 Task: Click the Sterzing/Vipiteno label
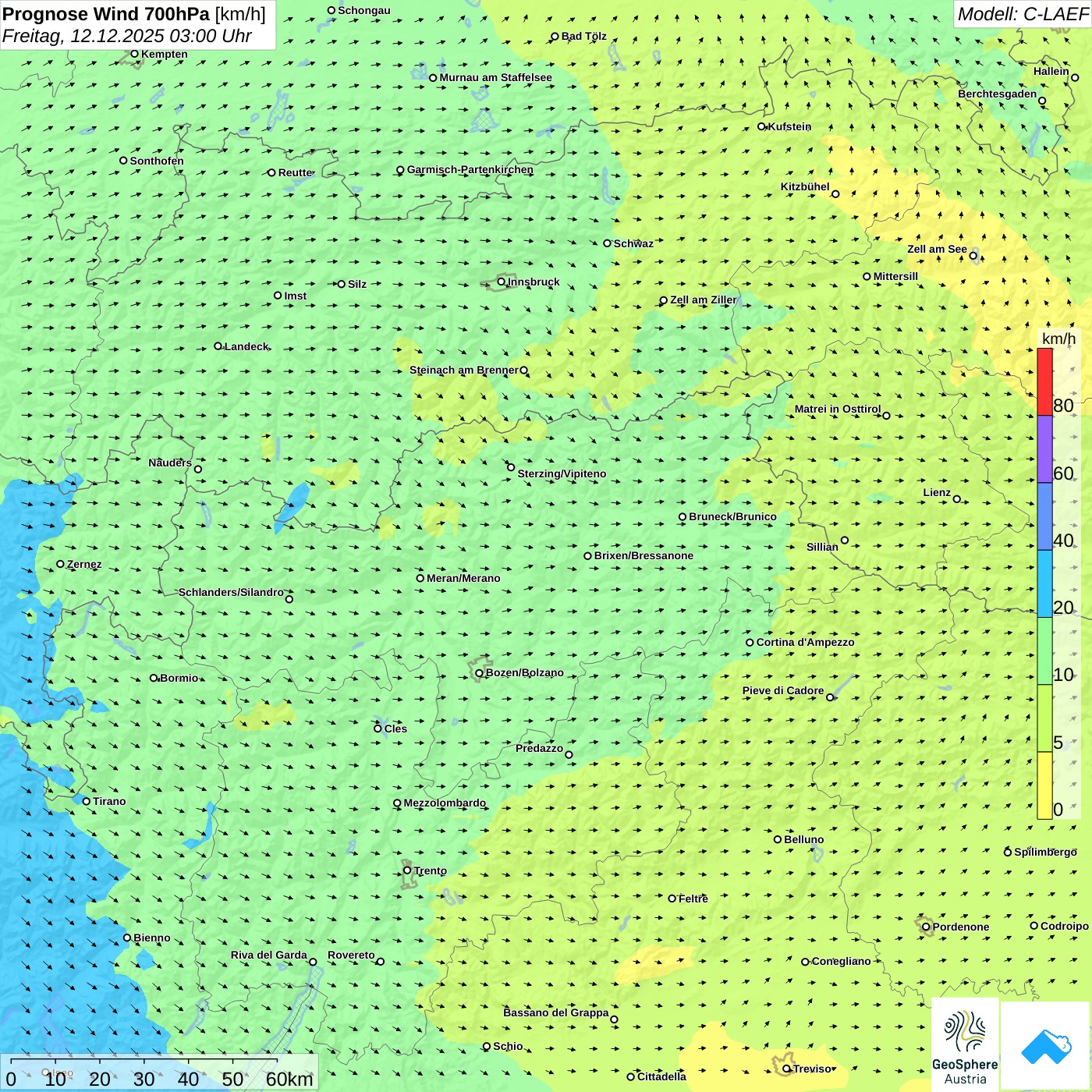[x=562, y=473]
